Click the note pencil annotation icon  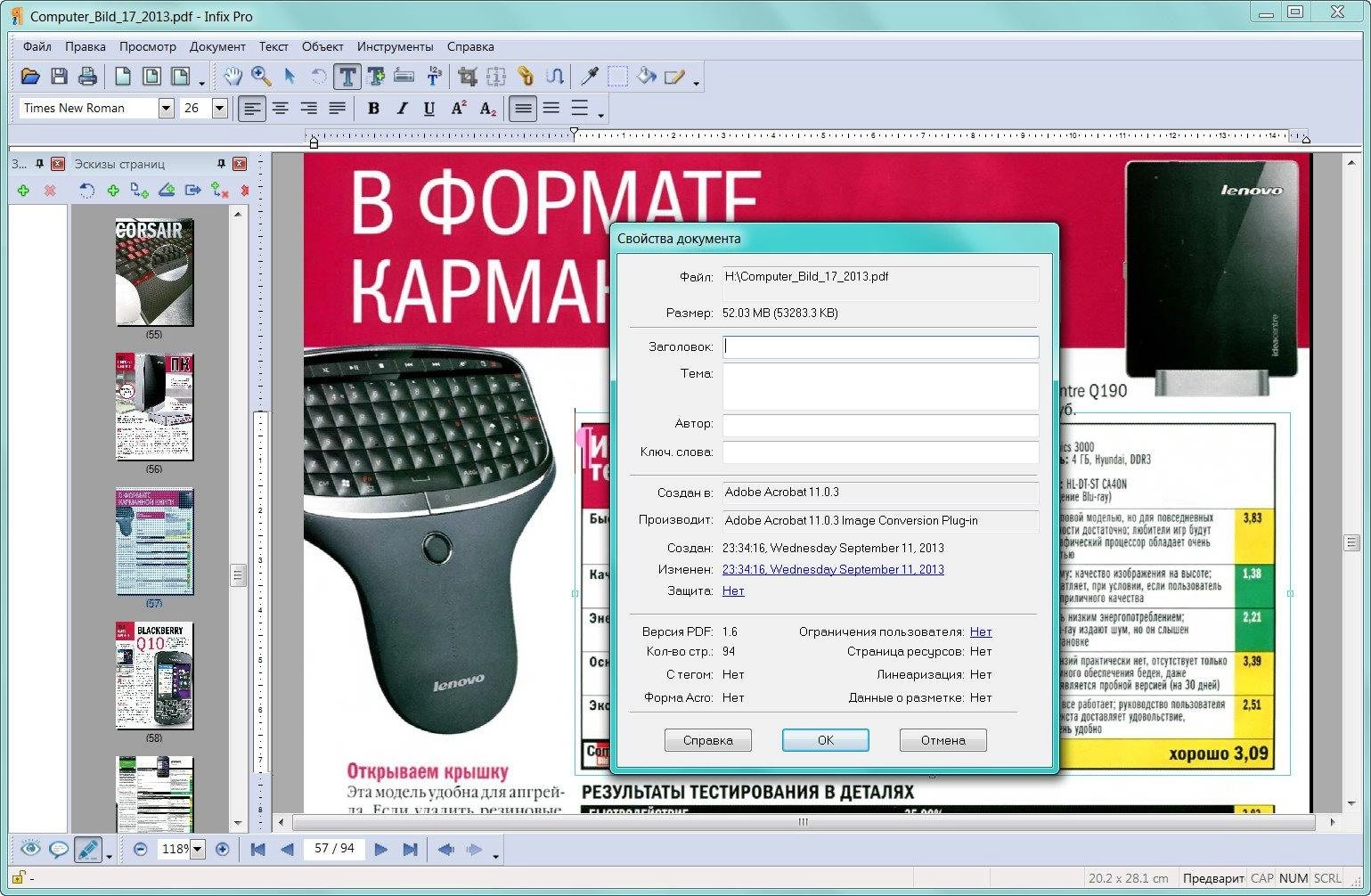(674, 77)
